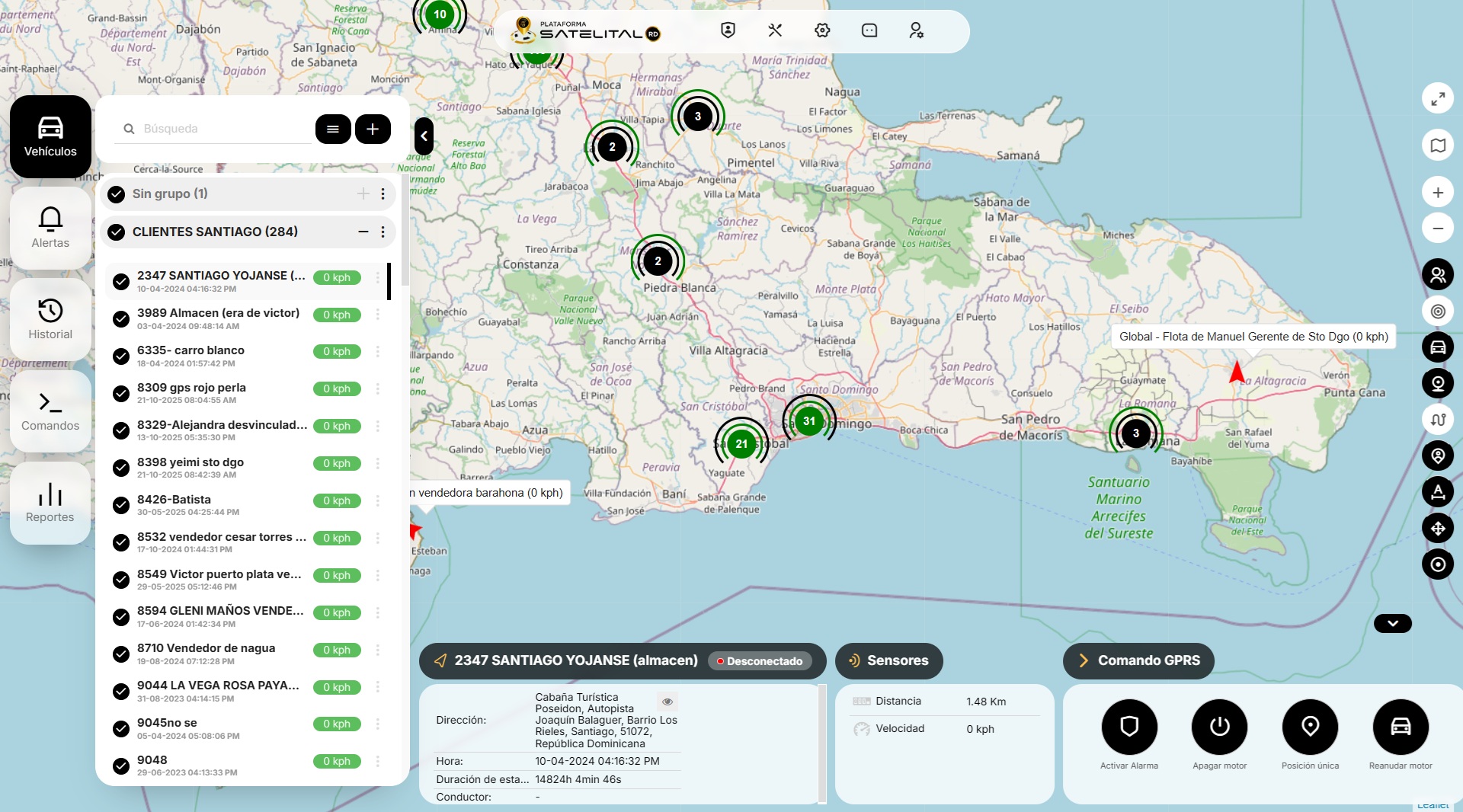1463x812 pixels.
Task: Open the Comando GPRS panel
Action: click(1138, 660)
